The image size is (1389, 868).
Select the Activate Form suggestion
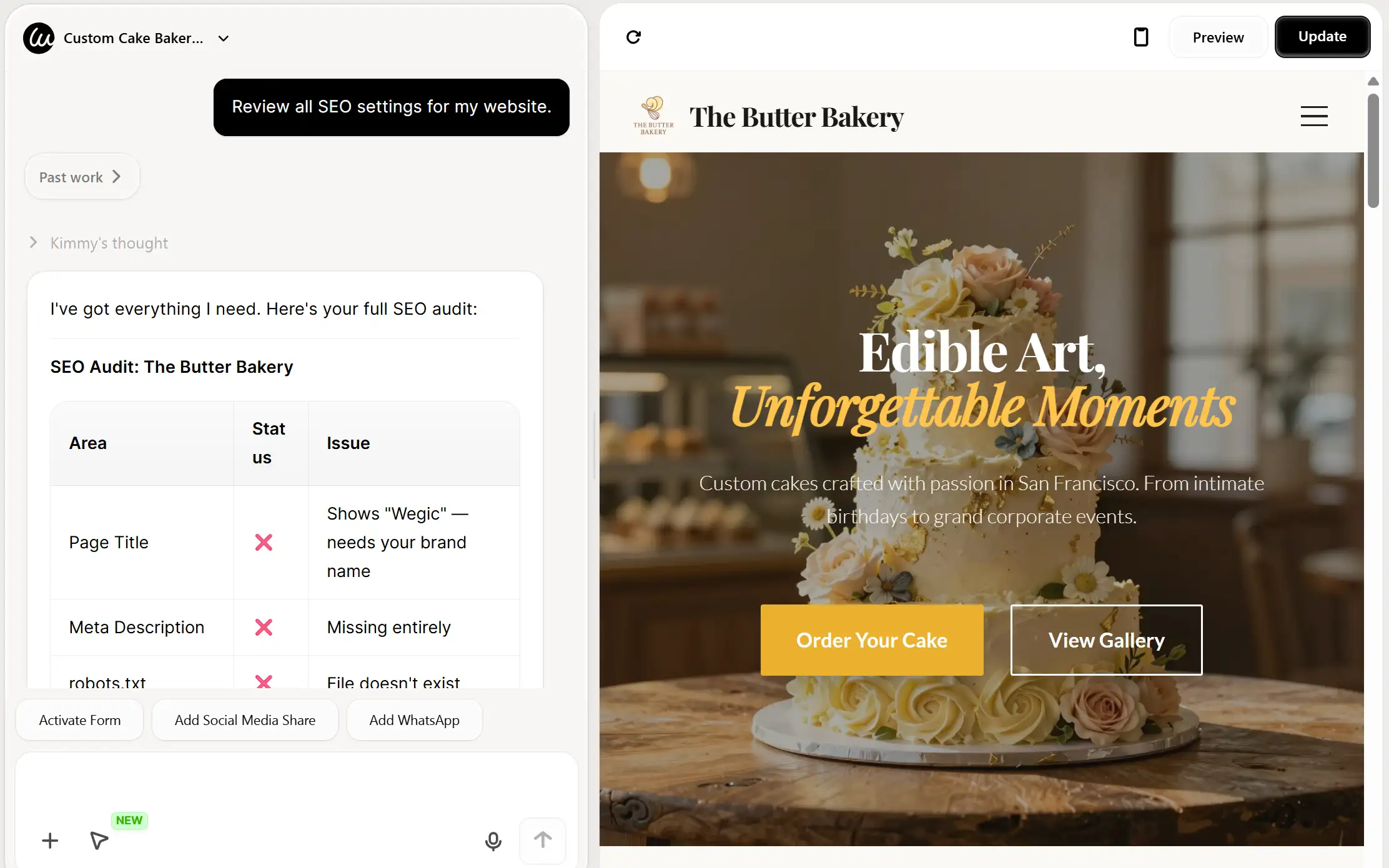tap(80, 720)
